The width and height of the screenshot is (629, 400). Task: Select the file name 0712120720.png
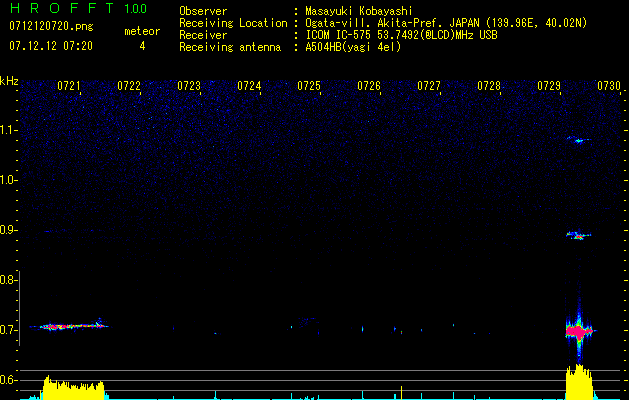(51, 26)
